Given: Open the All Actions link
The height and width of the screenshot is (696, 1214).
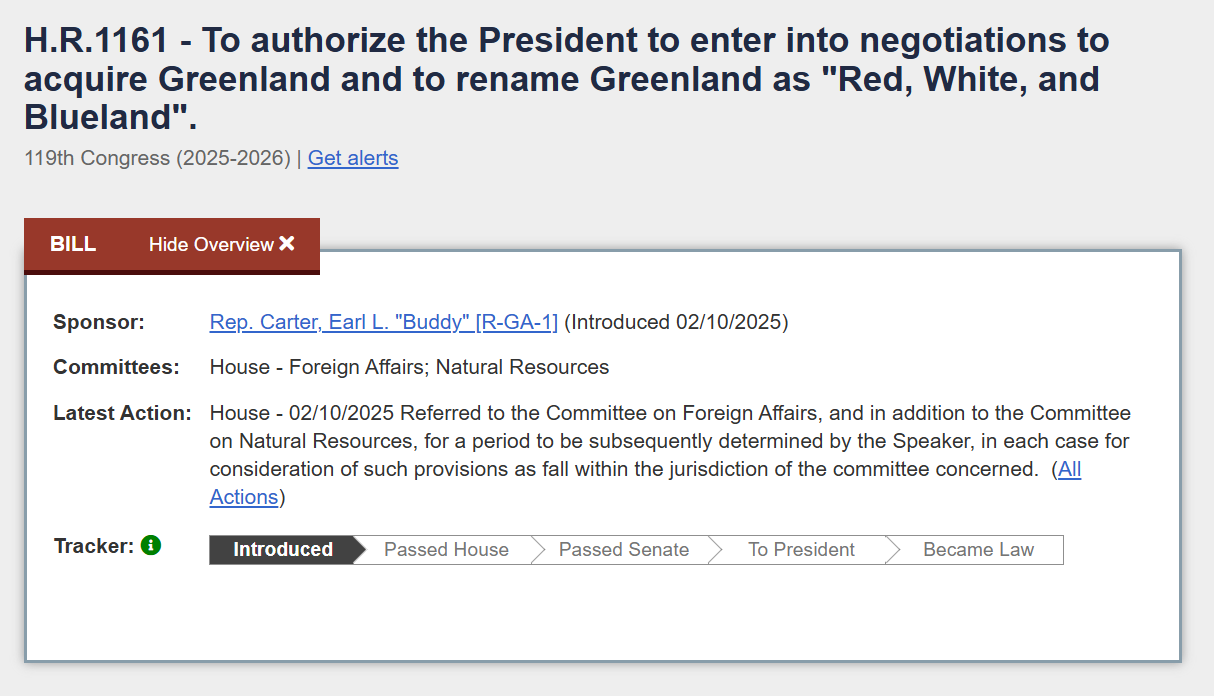Looking at the screenshot, I should pos(645,483).
